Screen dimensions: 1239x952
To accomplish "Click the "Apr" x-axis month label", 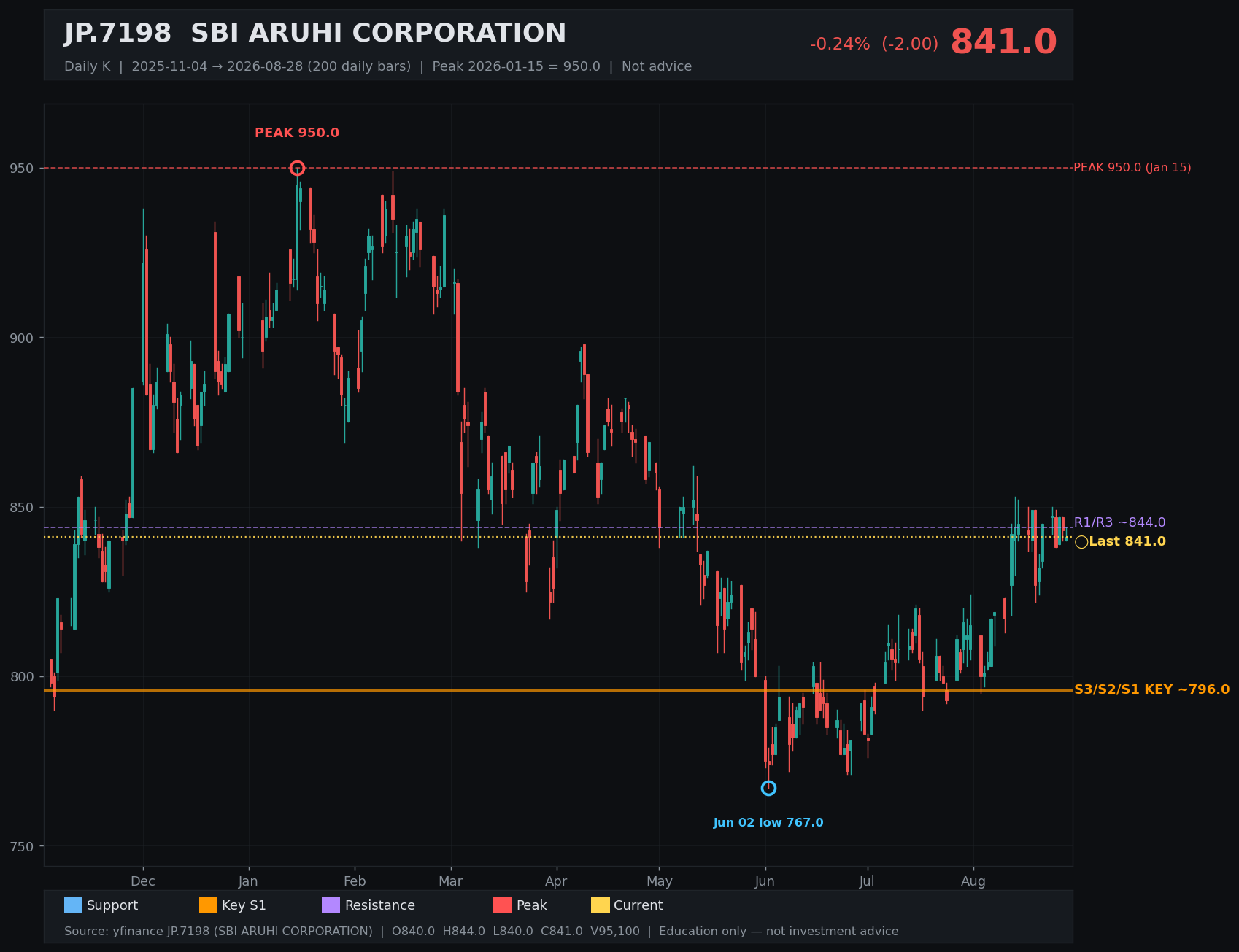I will (x=556, y=881).
